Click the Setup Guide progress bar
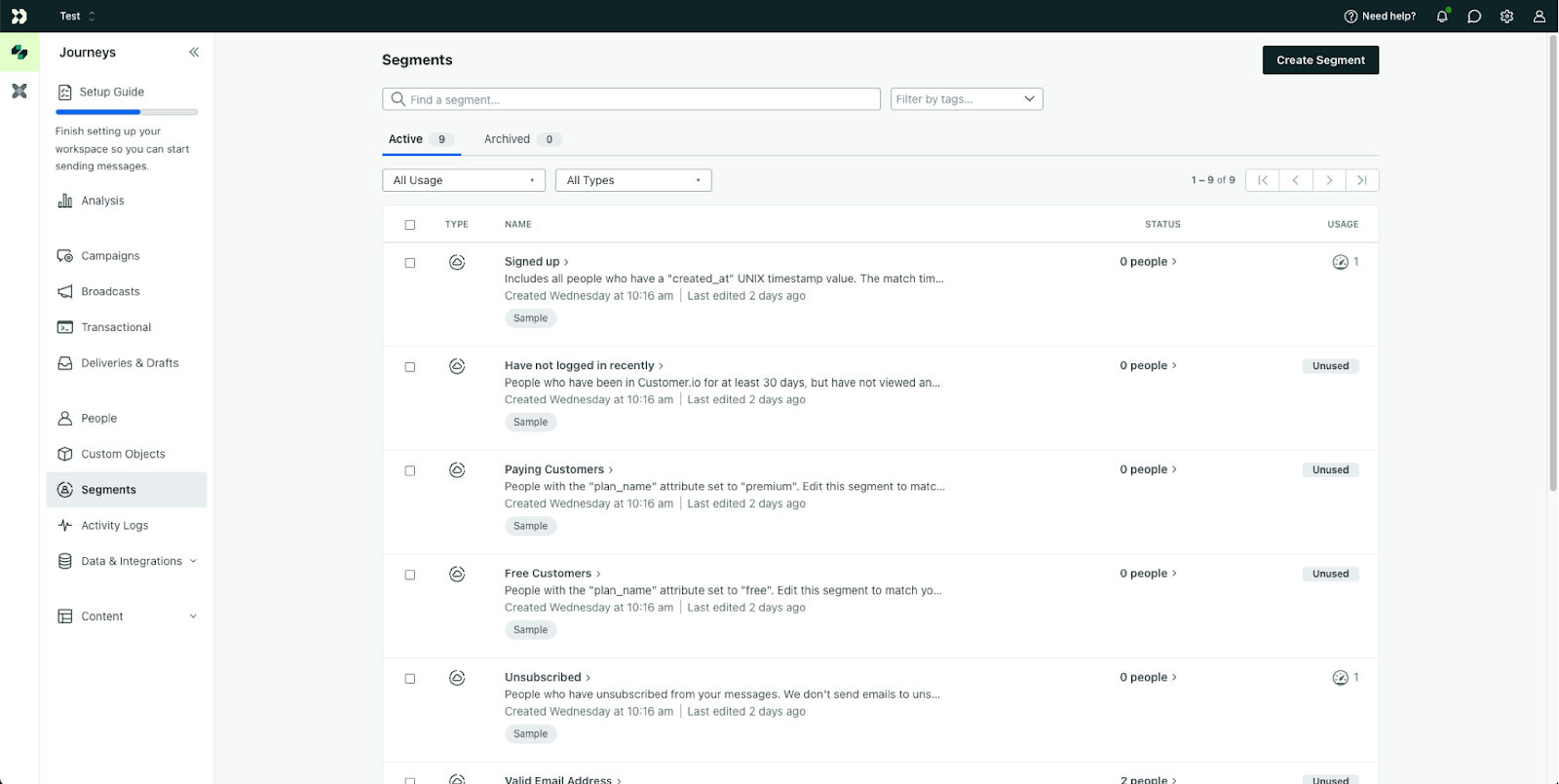The height and width of the screenshot is (784, 1559). [127, 112]
